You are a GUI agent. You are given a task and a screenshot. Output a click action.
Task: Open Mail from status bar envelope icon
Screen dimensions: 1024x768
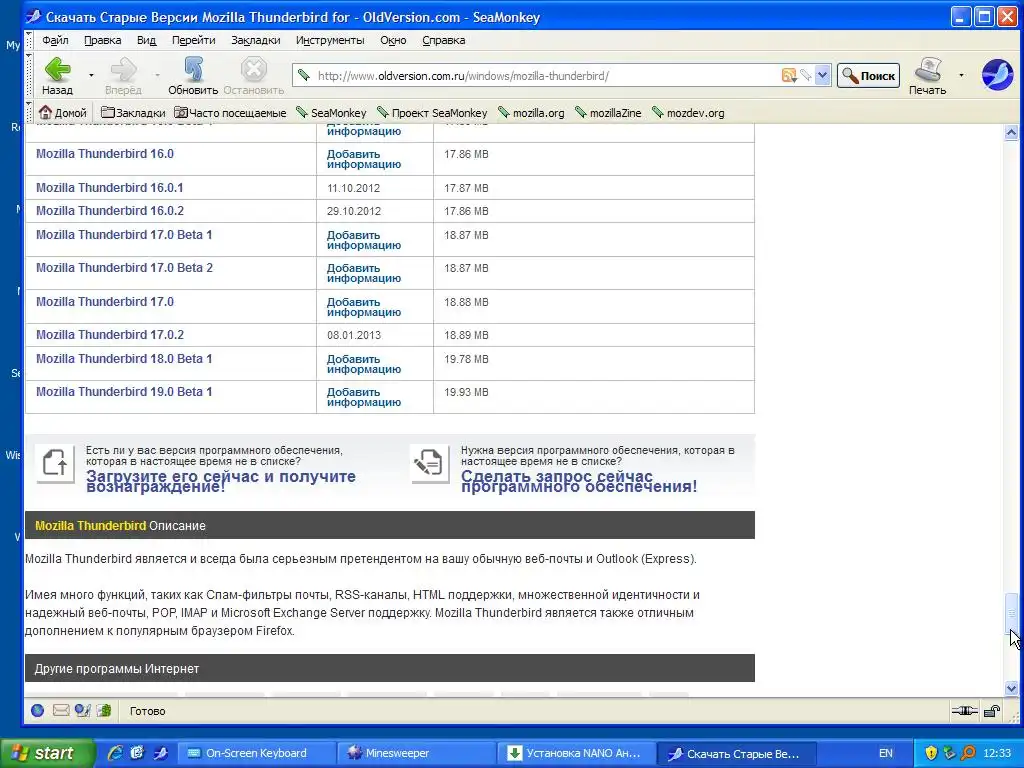tap(61, 711)
